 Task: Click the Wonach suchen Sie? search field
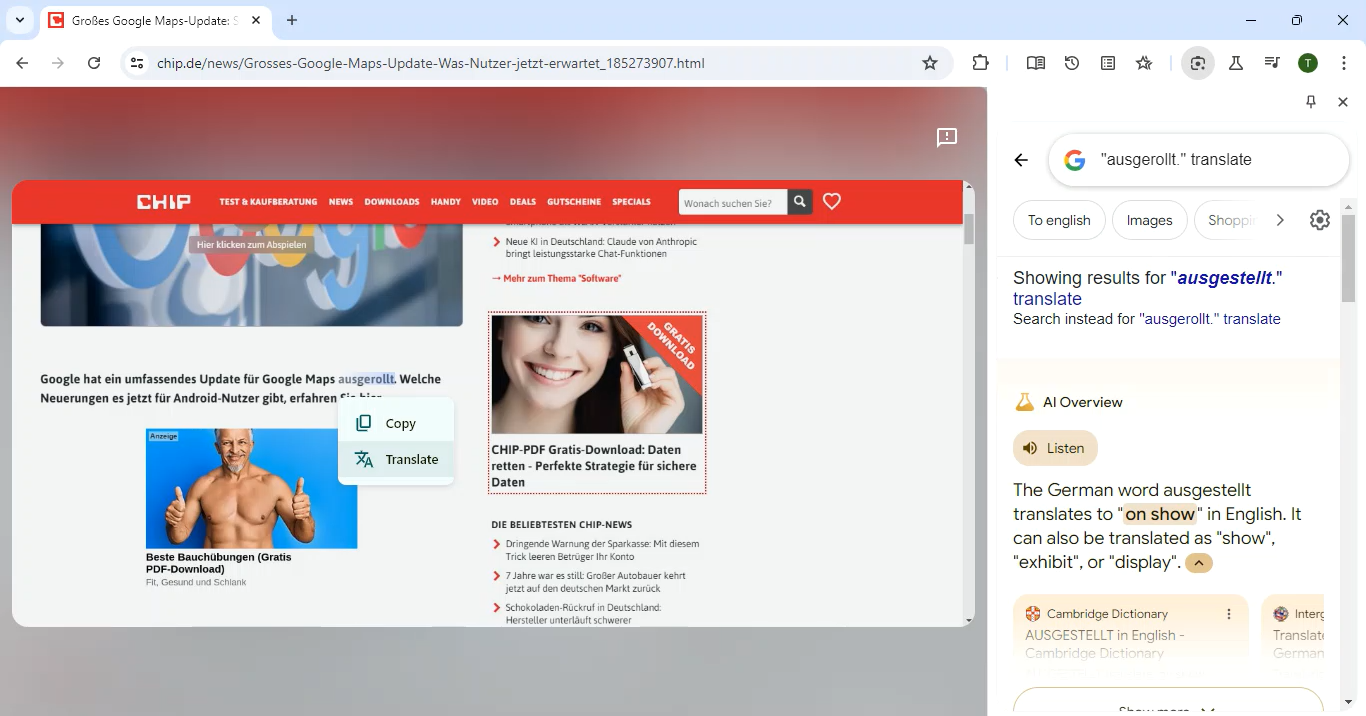coord(733,202)
